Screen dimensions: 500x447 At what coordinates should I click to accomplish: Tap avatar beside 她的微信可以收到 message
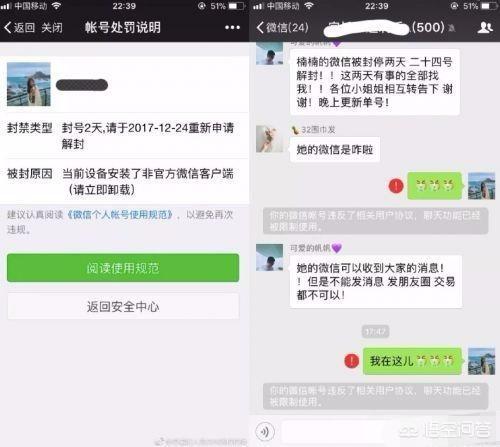(270, 257)
